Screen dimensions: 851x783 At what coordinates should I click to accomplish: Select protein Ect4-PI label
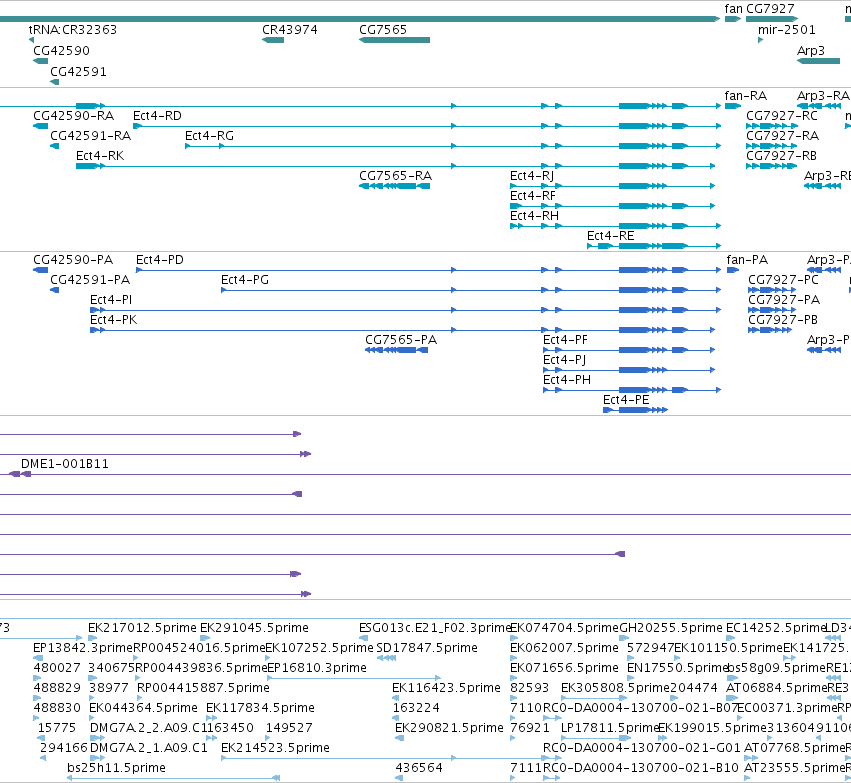tap(111, 300)
